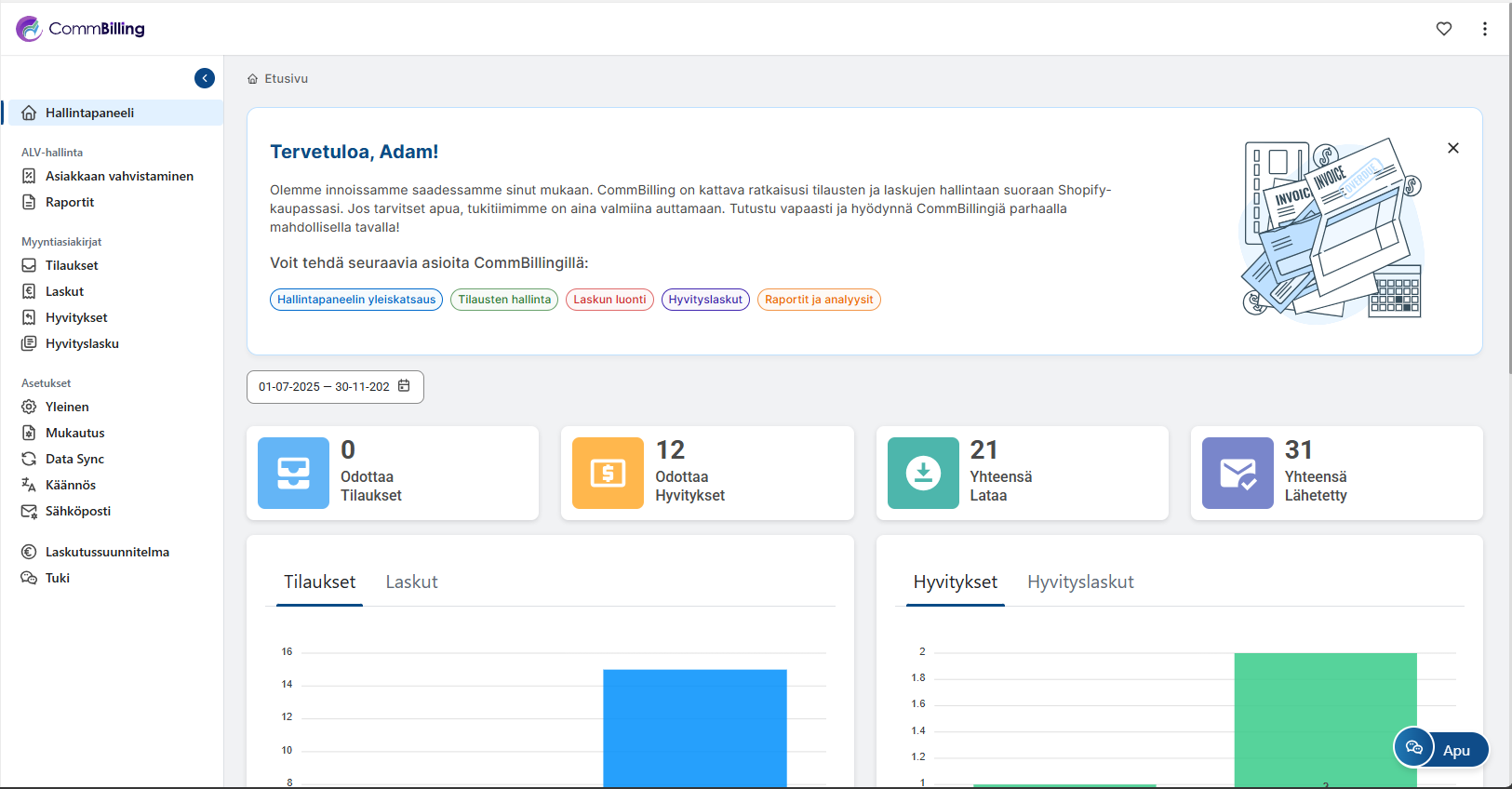1512x789 pixels.
Task: Click the heart favorite icon in header
Action: [1444, 29]
